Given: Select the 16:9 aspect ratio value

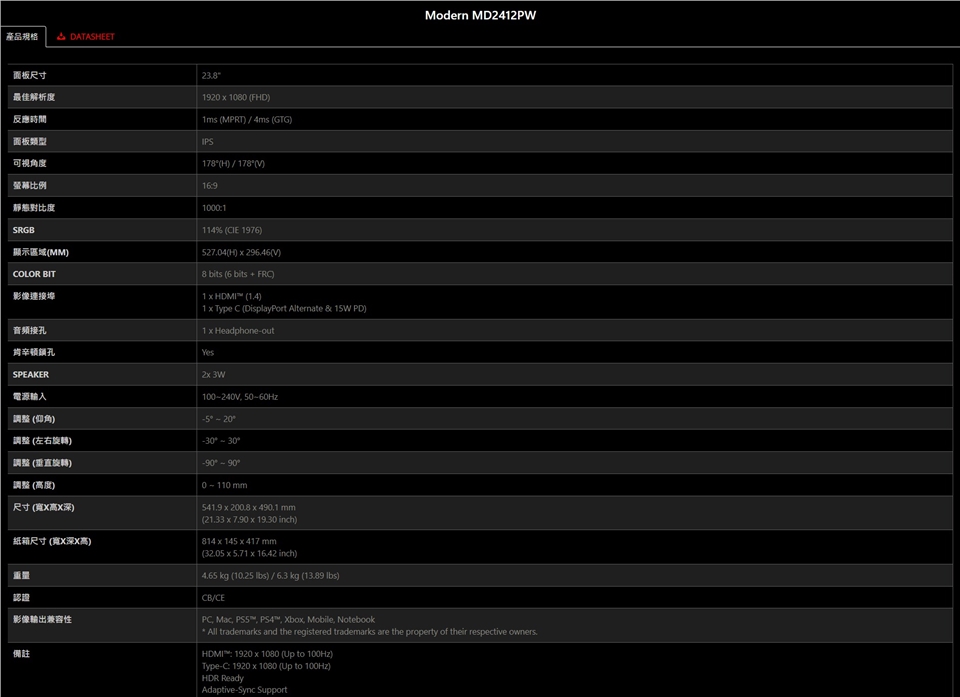Looking at the screenshot, I should [209, 186].
